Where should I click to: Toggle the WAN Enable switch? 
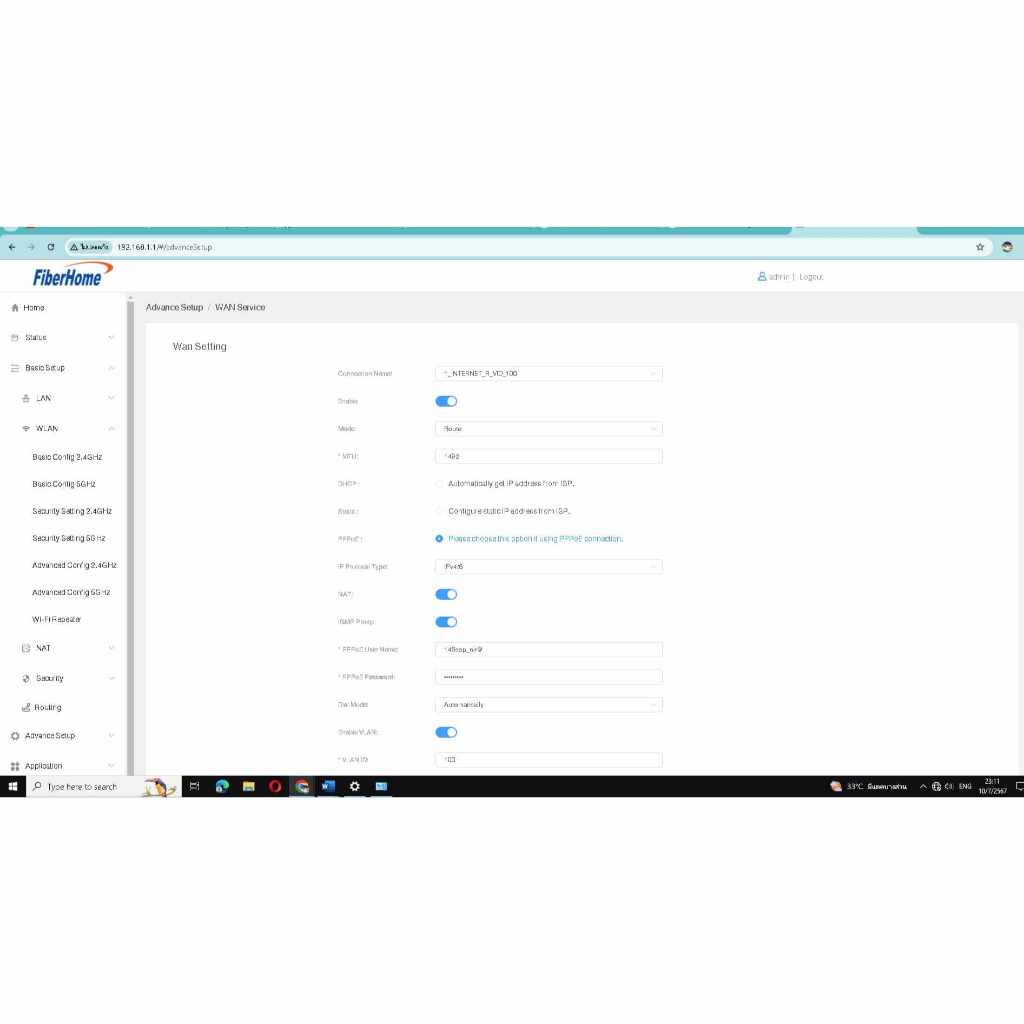(446, 401)
